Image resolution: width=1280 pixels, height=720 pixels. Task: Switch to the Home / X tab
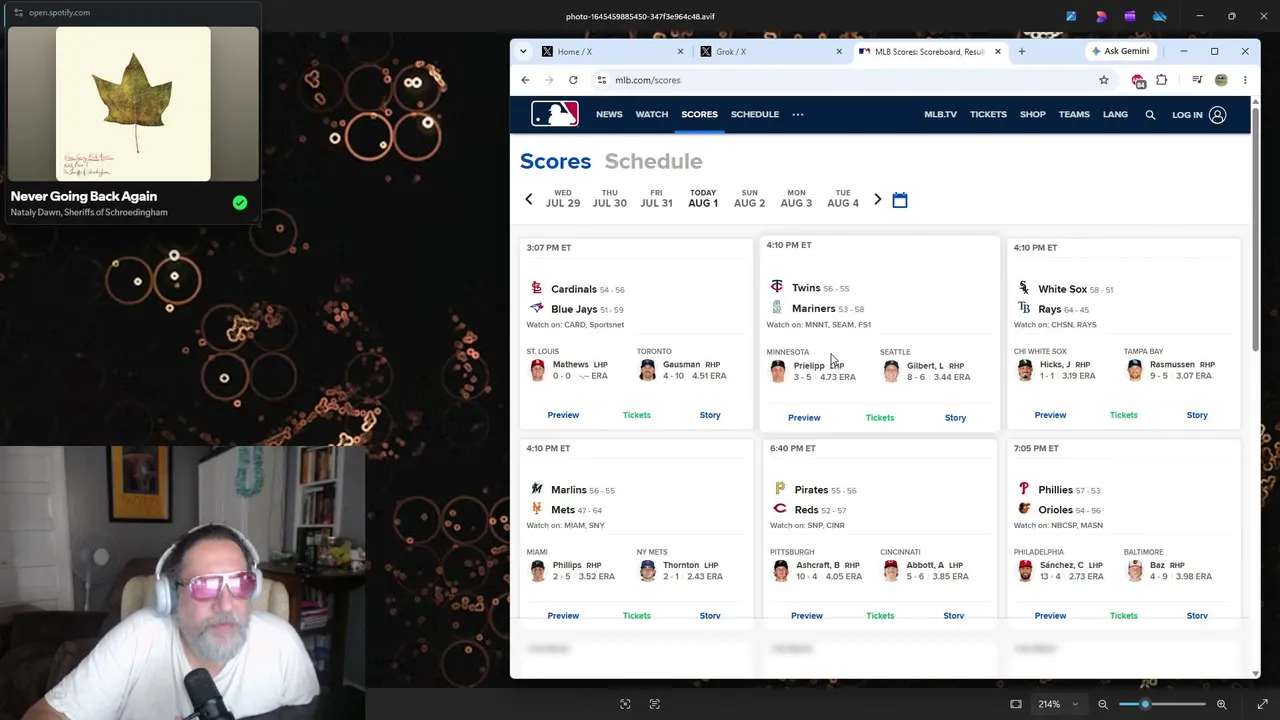(611, 52)
